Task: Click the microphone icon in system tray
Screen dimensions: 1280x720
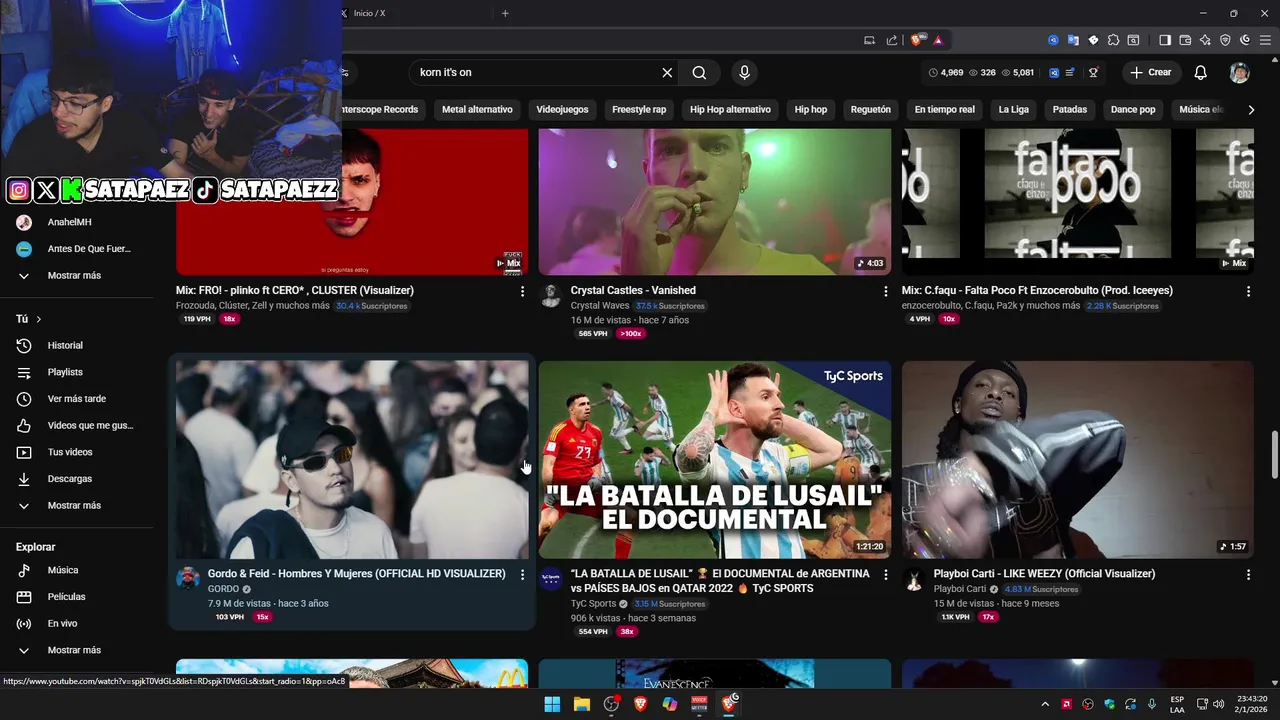Action: pos(1152,704)
